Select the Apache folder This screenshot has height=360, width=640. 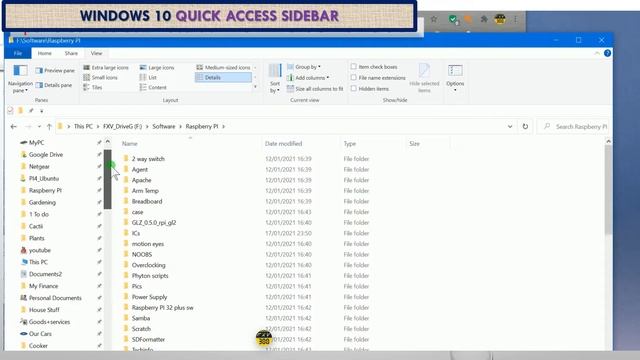[x=141, y=180]
